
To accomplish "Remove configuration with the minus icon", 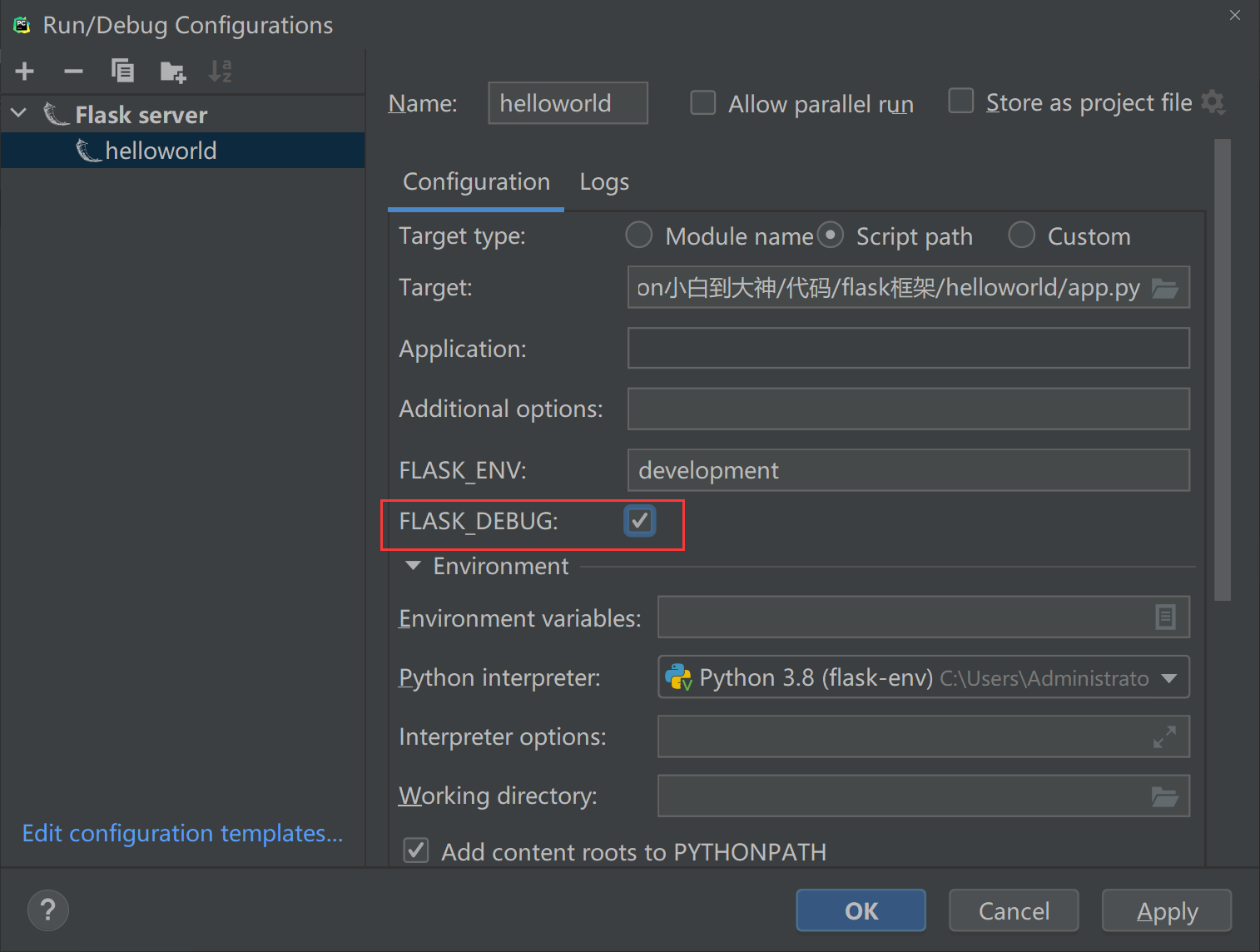I will click(x=73, y=72).
